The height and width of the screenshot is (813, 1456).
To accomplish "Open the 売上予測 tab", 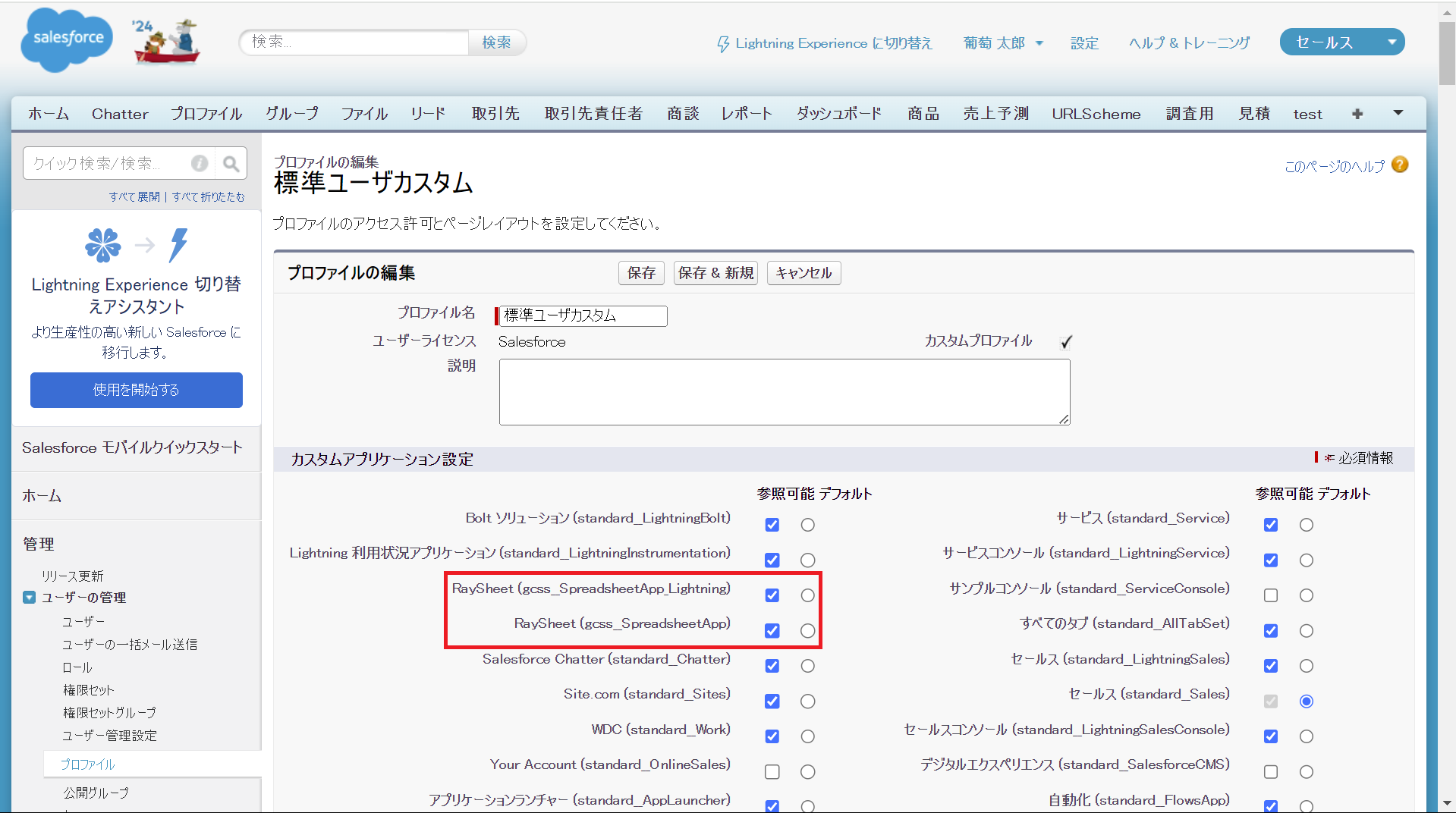I will [995, 114].
